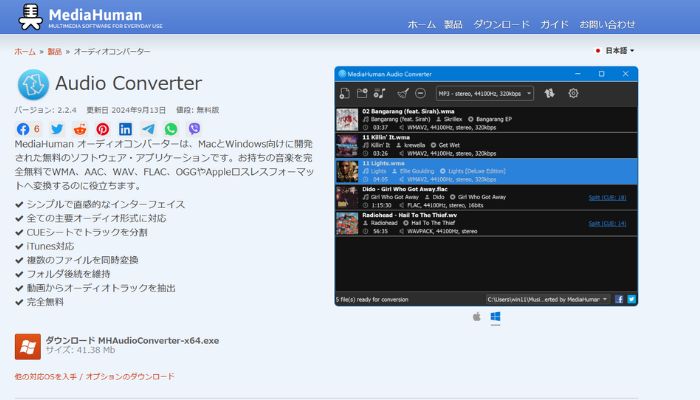
Task: Open ガイド in header navigation
Action: [x=554, y=24]
